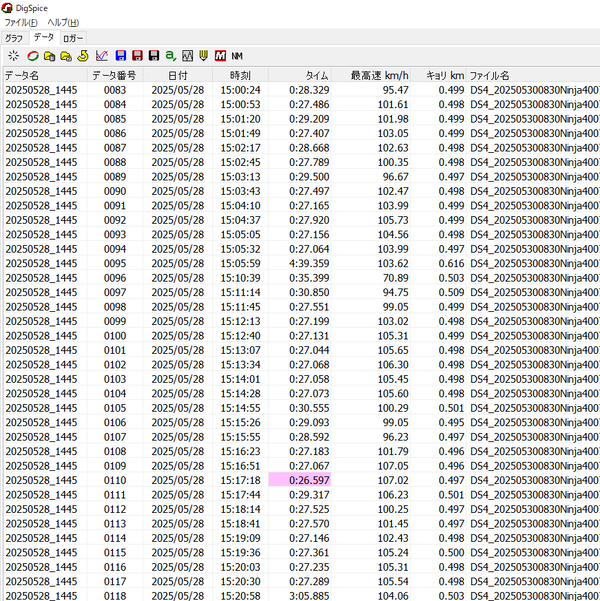Click lap time 0:30.555
Viewport: 600px width, 601px height.
pyautogui.click(x=309, y=408)
